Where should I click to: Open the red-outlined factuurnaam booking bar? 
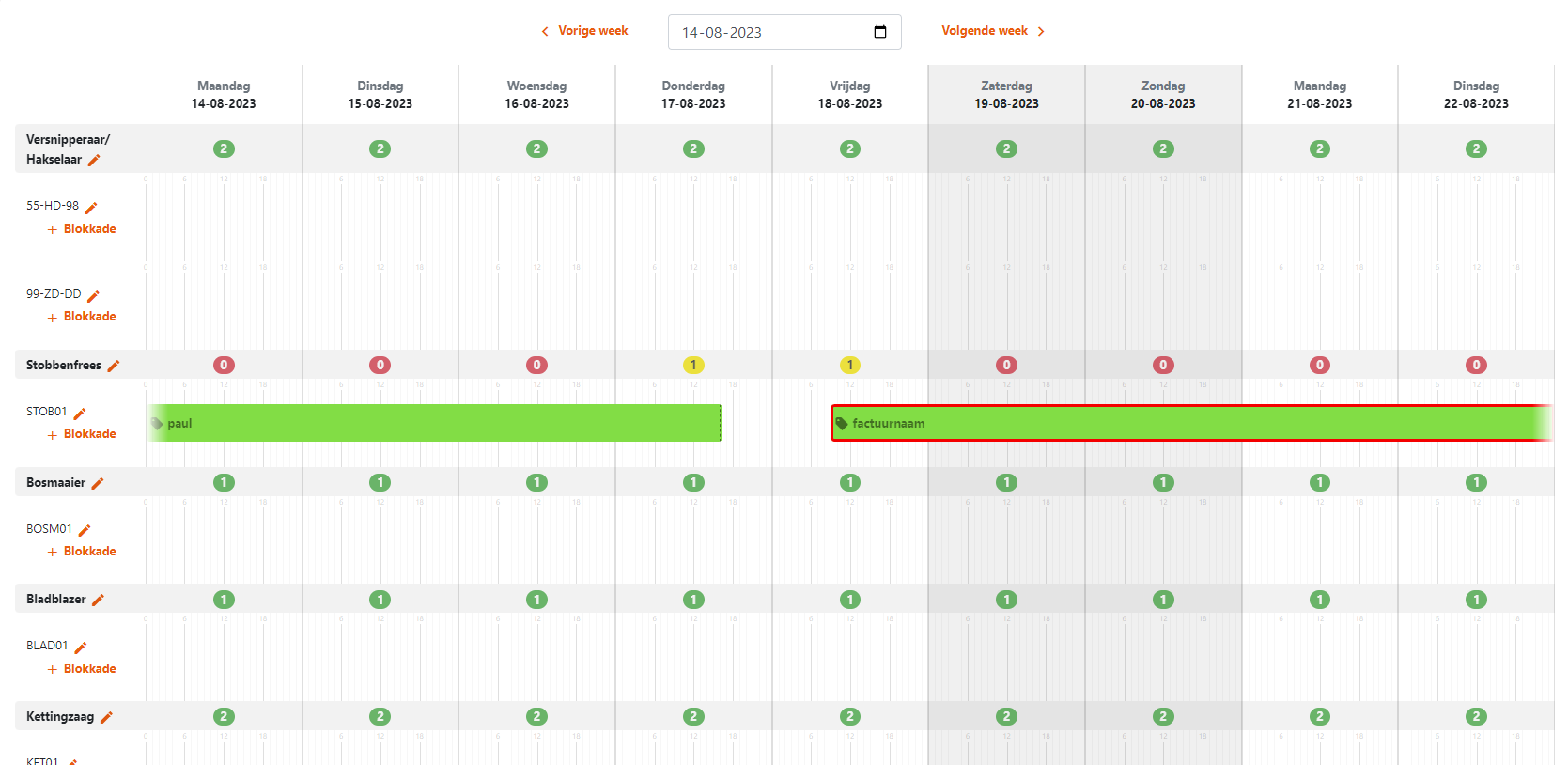pyautogui.click(x=1191, y=423)
